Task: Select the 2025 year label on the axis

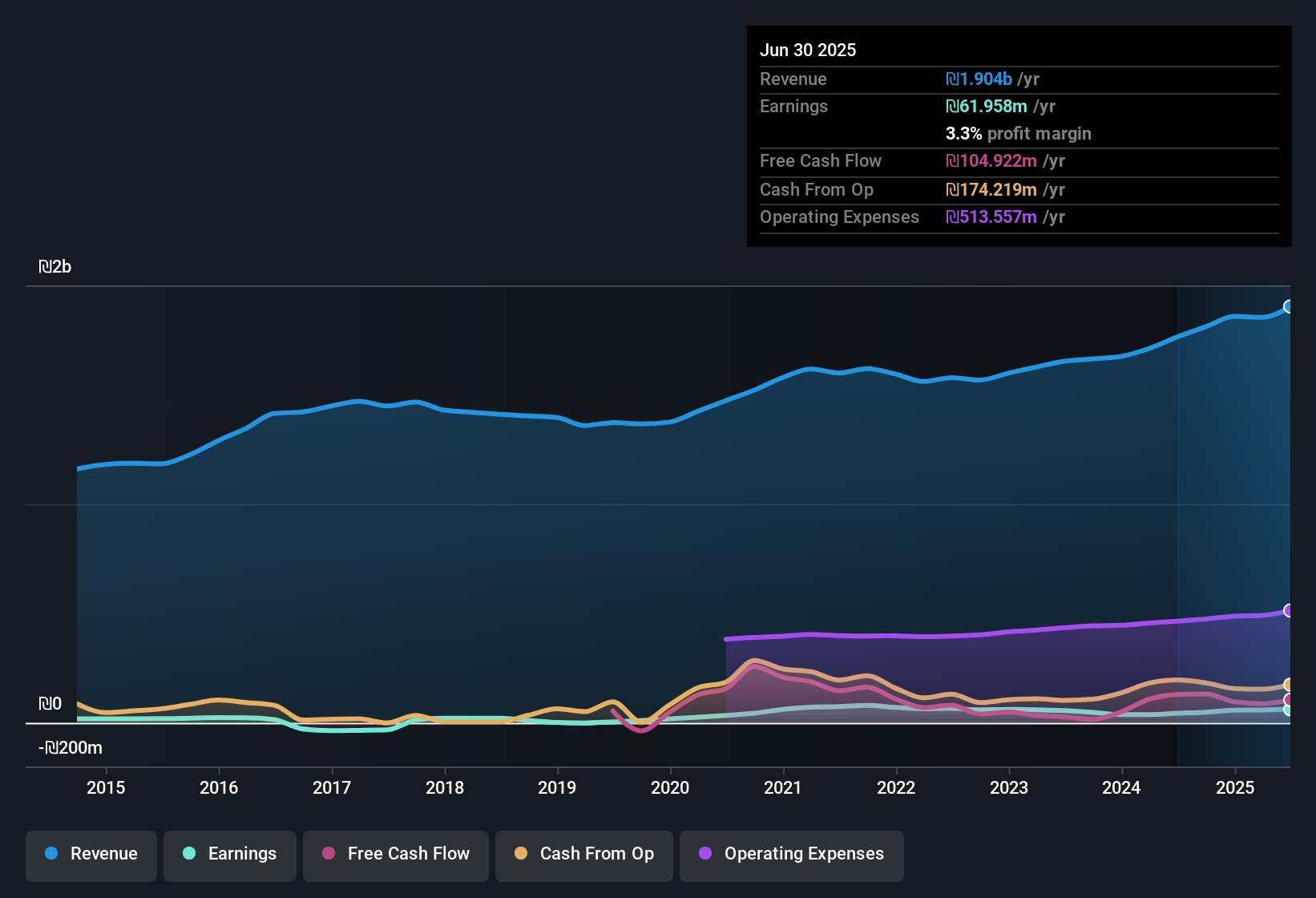Action: [1234, 787]
